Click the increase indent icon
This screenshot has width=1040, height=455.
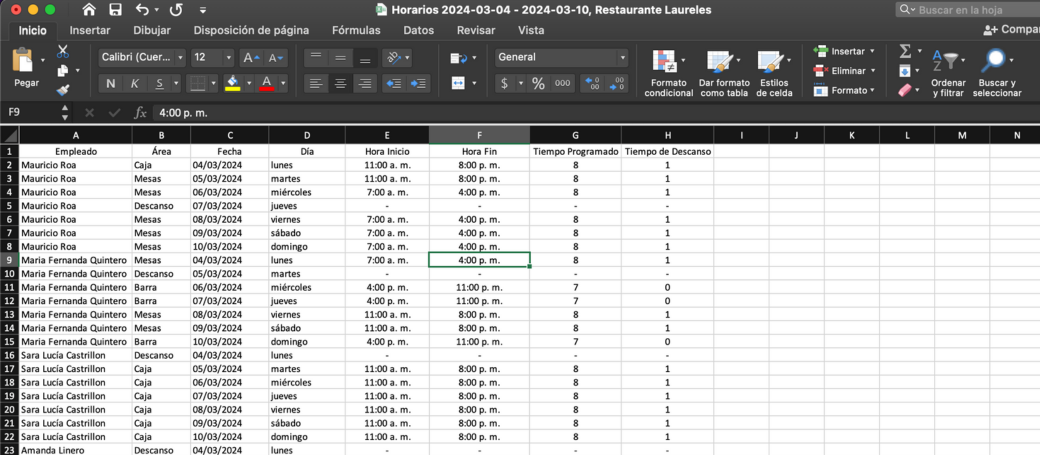418,84
